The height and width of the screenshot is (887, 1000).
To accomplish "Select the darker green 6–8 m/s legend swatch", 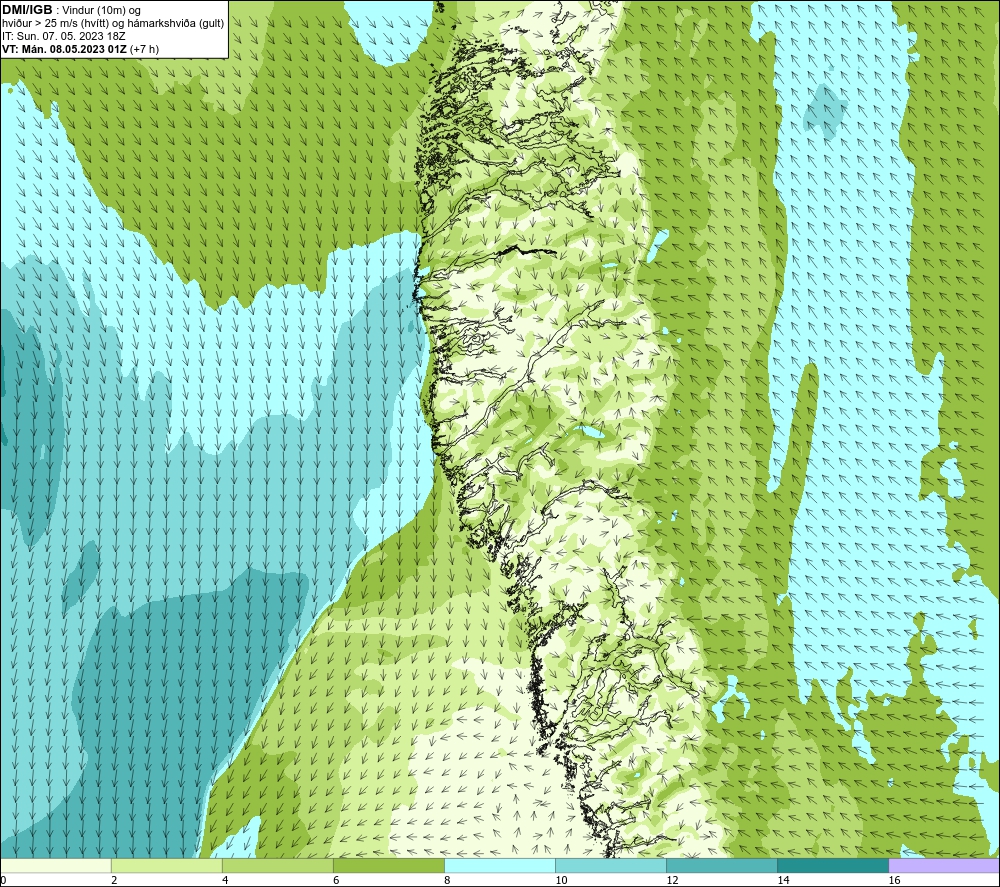I will (389, 866).
